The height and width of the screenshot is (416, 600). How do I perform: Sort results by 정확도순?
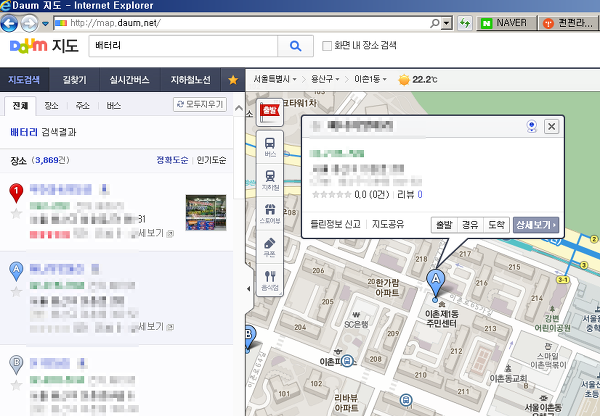(172, 160)
